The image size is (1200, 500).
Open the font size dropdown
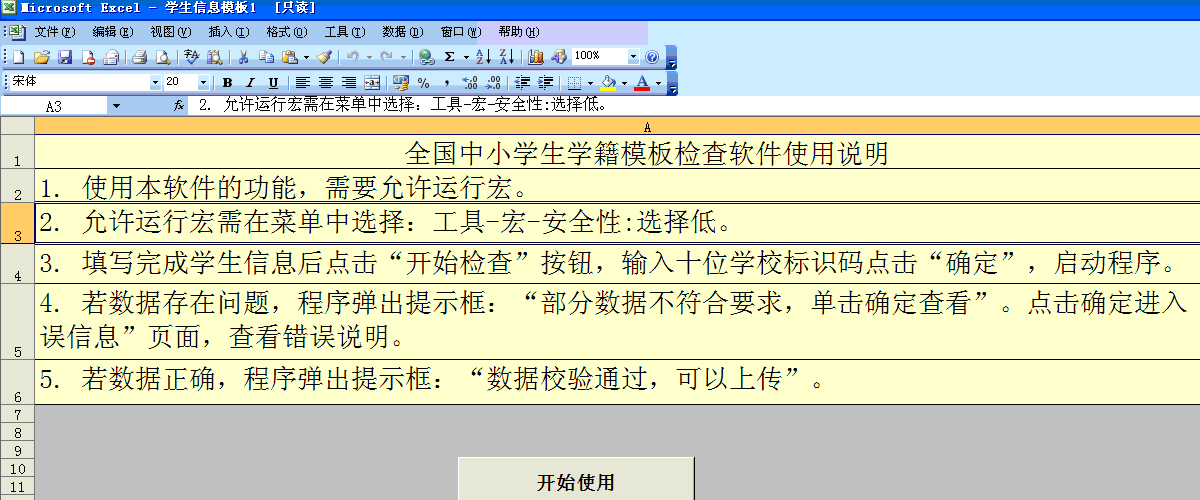(x=204, y=82)
